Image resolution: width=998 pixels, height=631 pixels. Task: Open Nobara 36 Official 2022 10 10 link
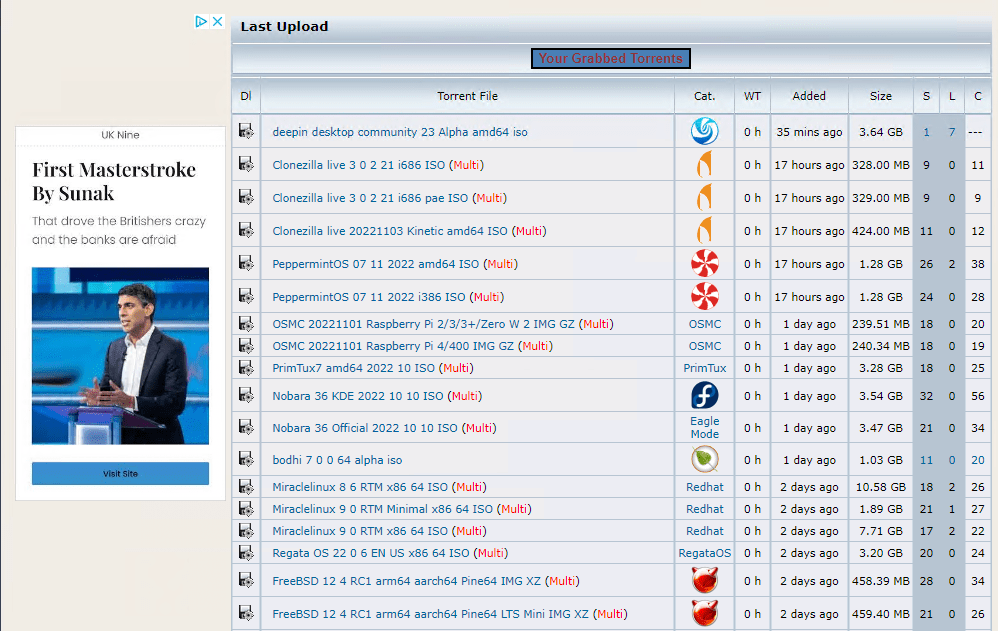tap(365, 428)
